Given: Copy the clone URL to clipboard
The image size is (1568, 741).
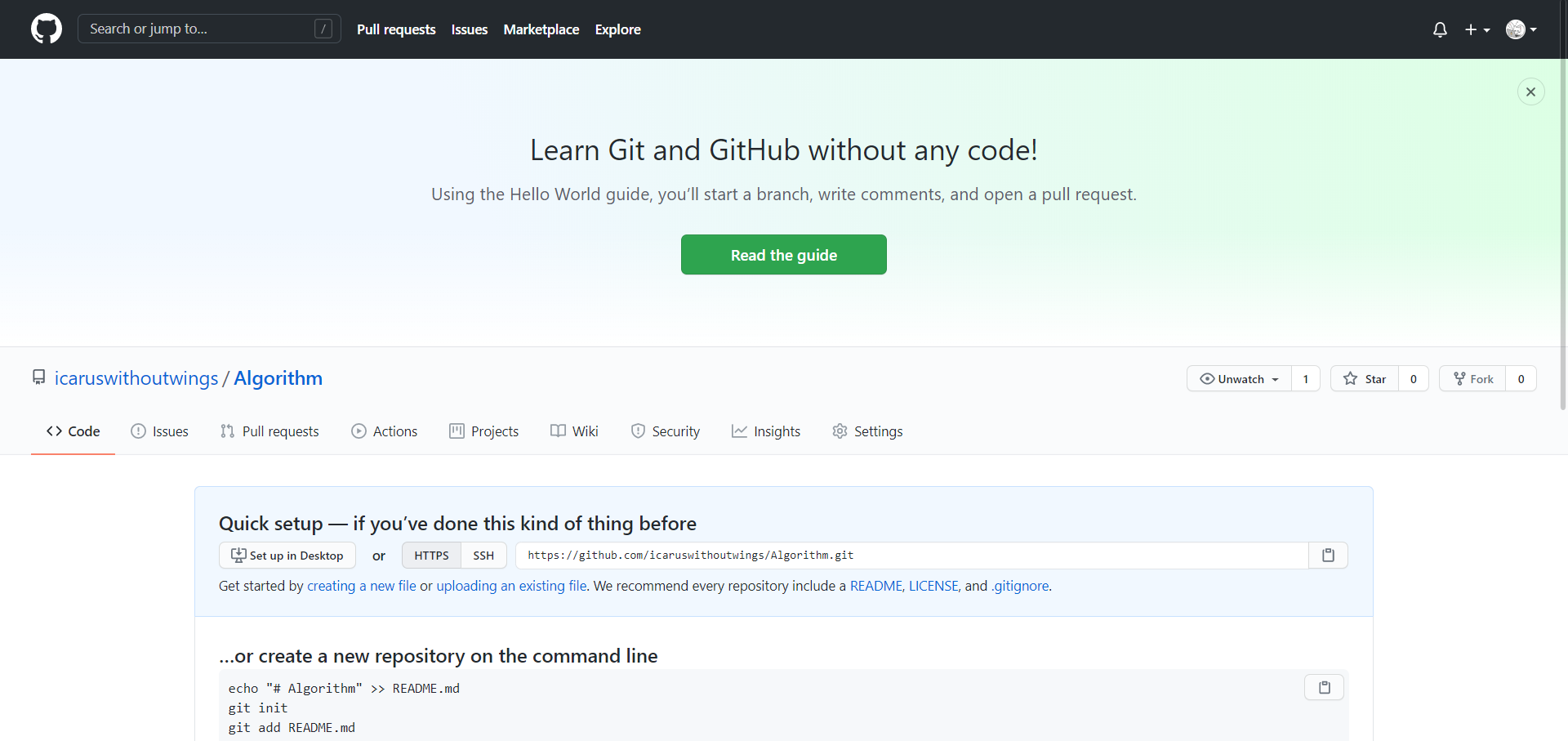Looking at the screenshot, I should pyautogui.click(x=1329, y=556).
